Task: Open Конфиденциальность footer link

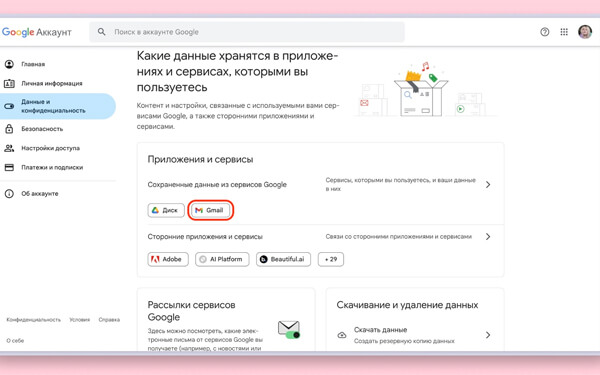Action: [x=34, y=320]
